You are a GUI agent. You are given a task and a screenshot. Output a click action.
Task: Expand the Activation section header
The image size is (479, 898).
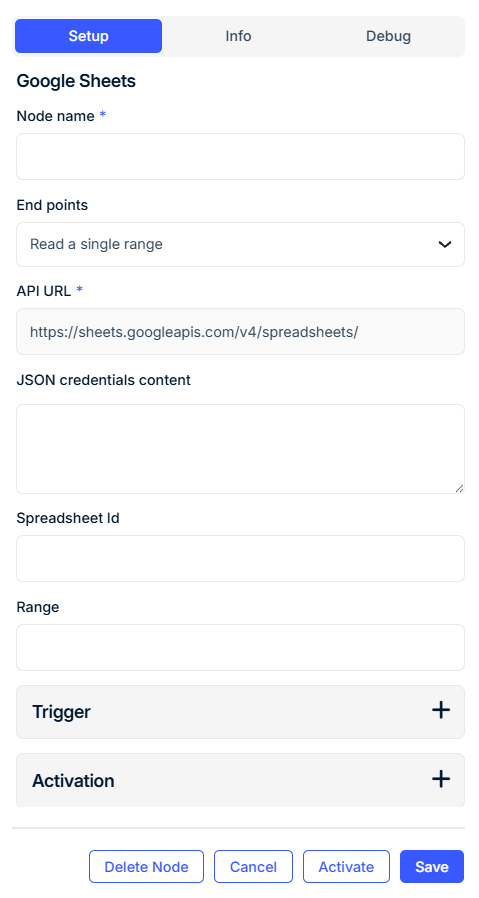[x=240, y=780]
